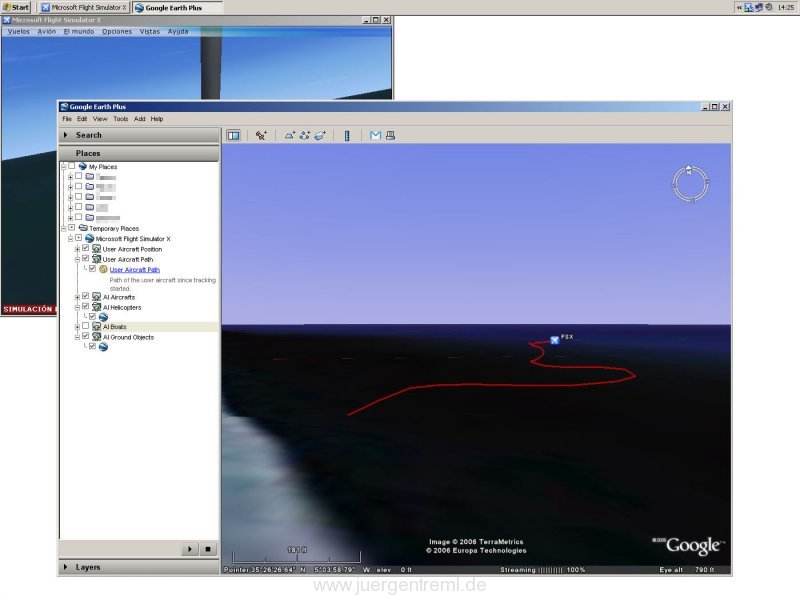Click the globe item under AI Ground Objects

[x=104, y=347]
